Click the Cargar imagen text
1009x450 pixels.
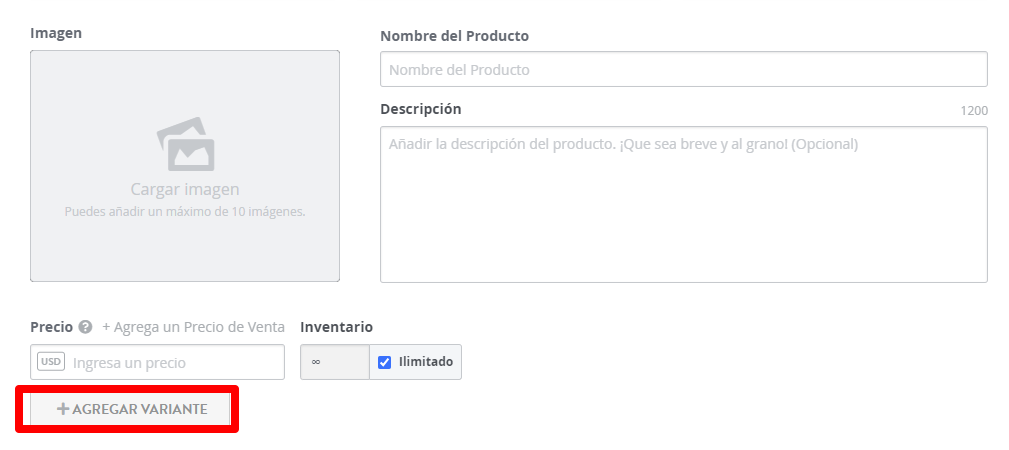[x=185, y=189]
